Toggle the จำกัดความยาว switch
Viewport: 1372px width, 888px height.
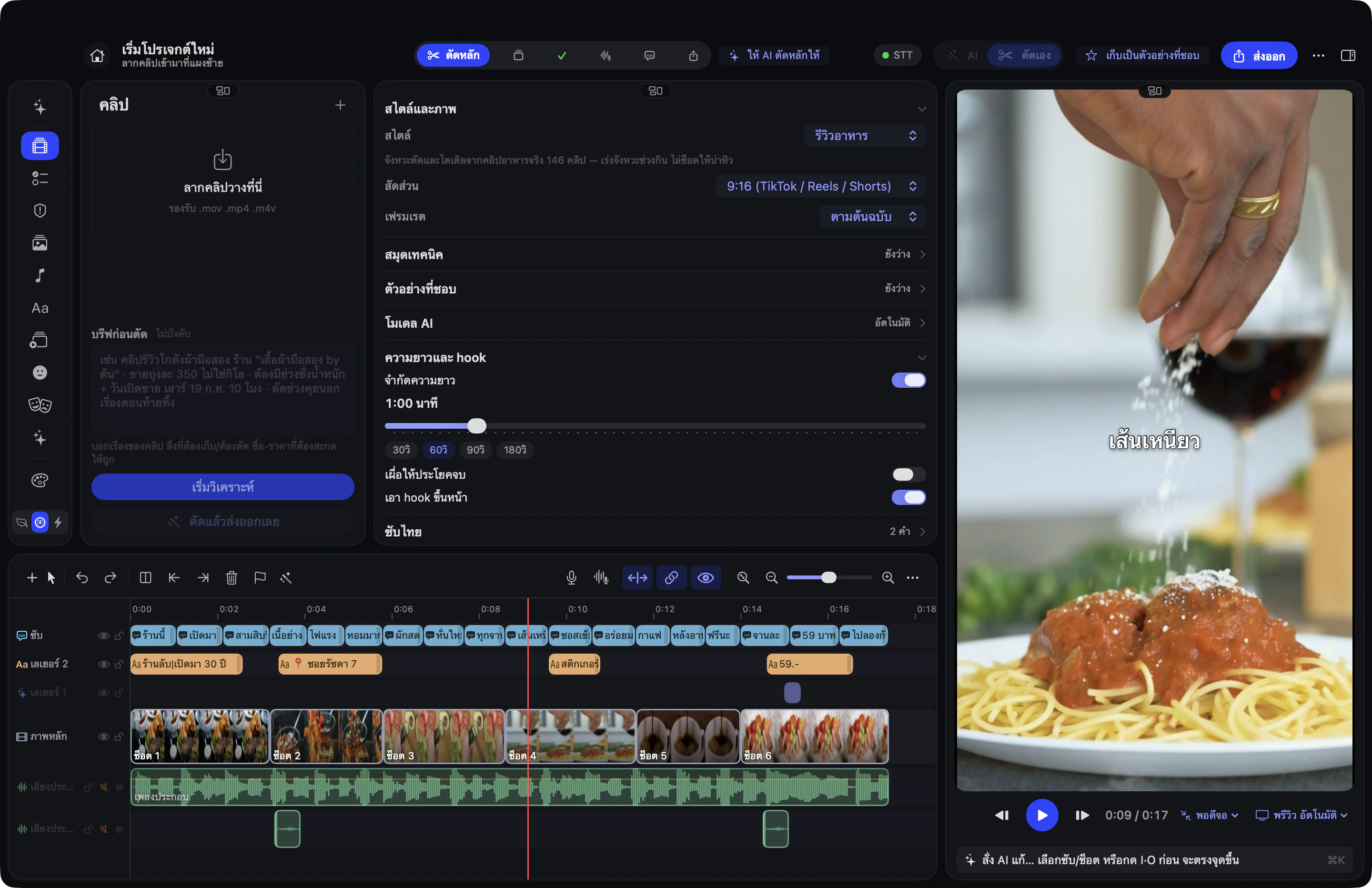tap(908, 380)
